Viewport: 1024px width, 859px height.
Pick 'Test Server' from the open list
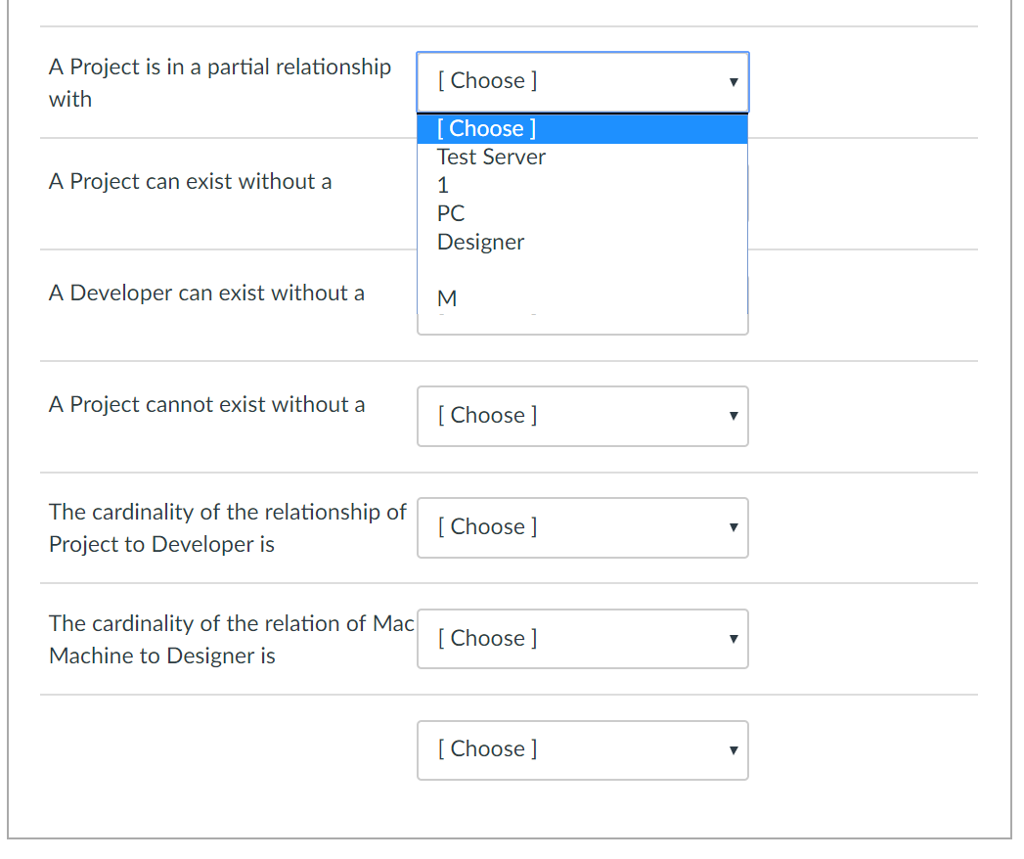point(583,157)
